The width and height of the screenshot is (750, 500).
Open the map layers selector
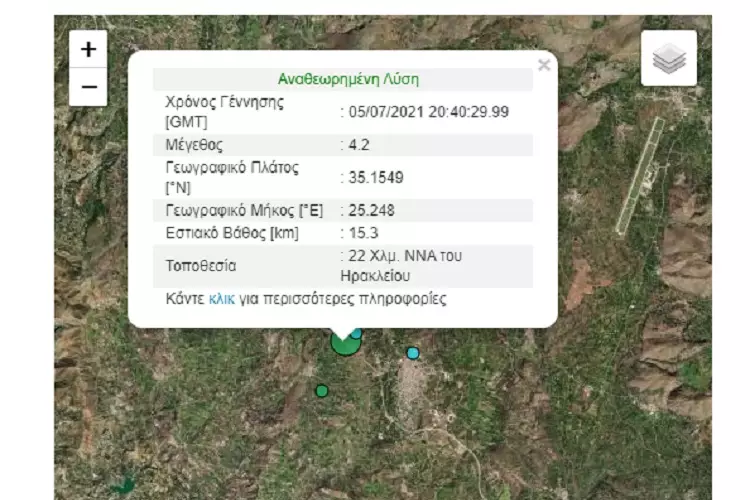coord(668,59)
